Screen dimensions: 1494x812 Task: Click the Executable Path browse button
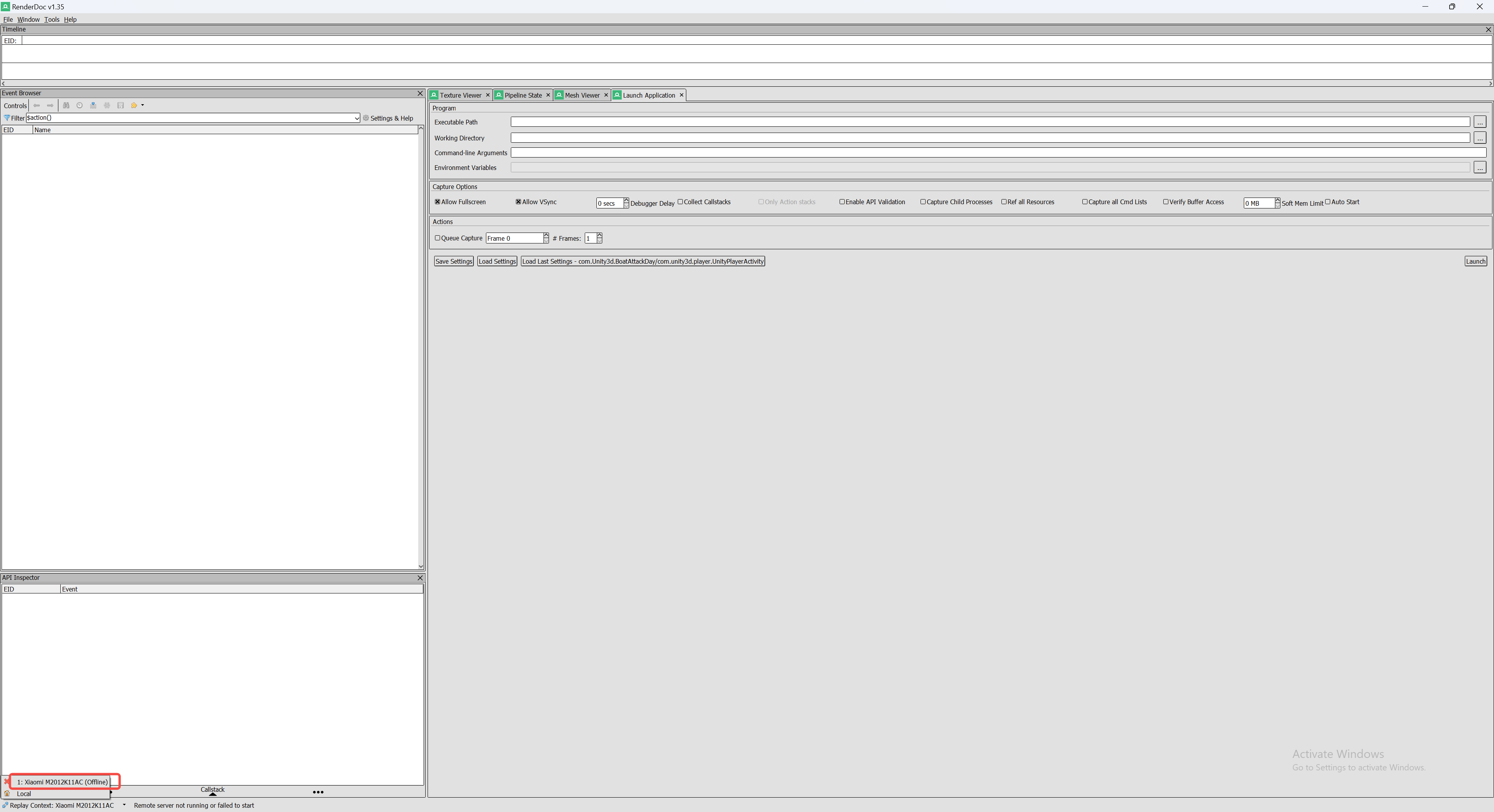click(x=1480, y=122)
